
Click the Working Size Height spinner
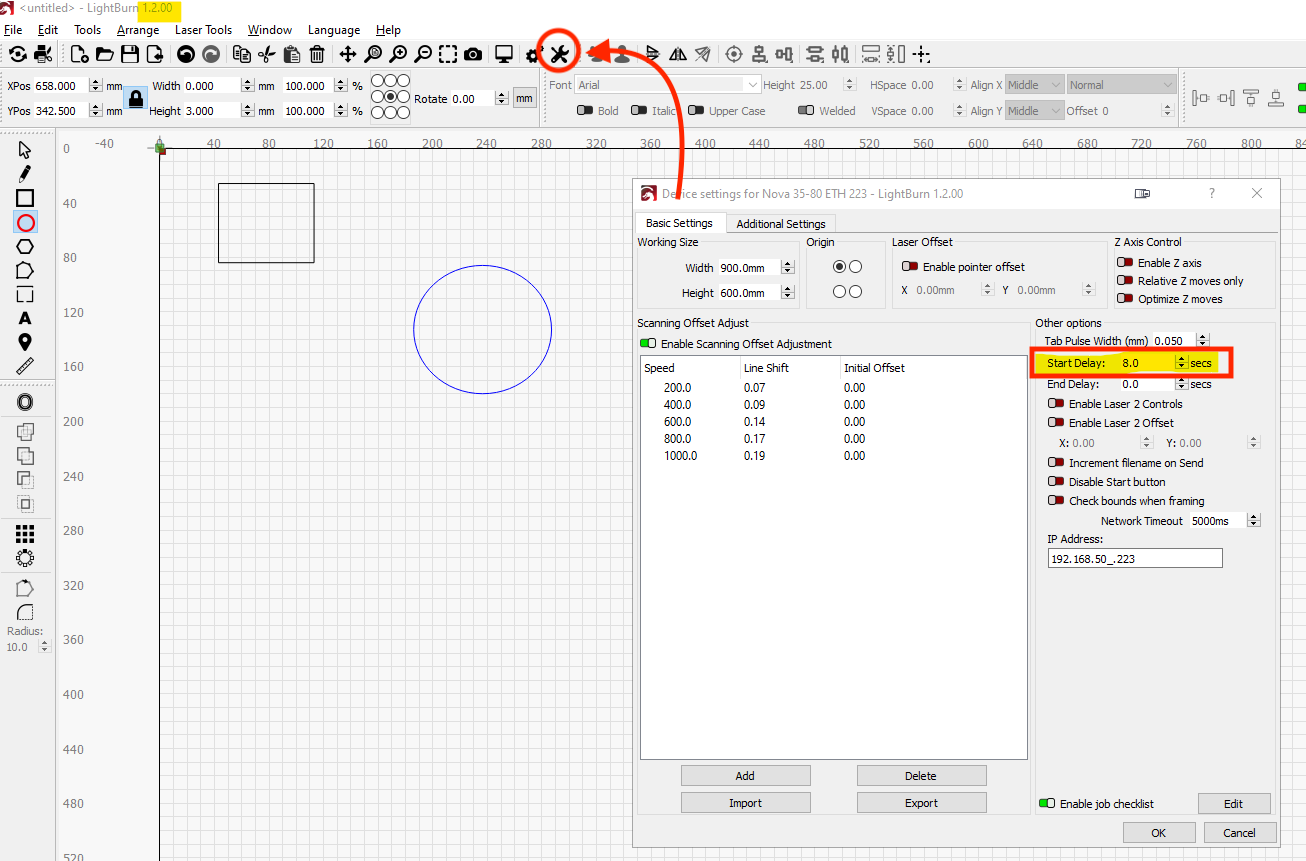pyautogui.click(x=788, y=293)
